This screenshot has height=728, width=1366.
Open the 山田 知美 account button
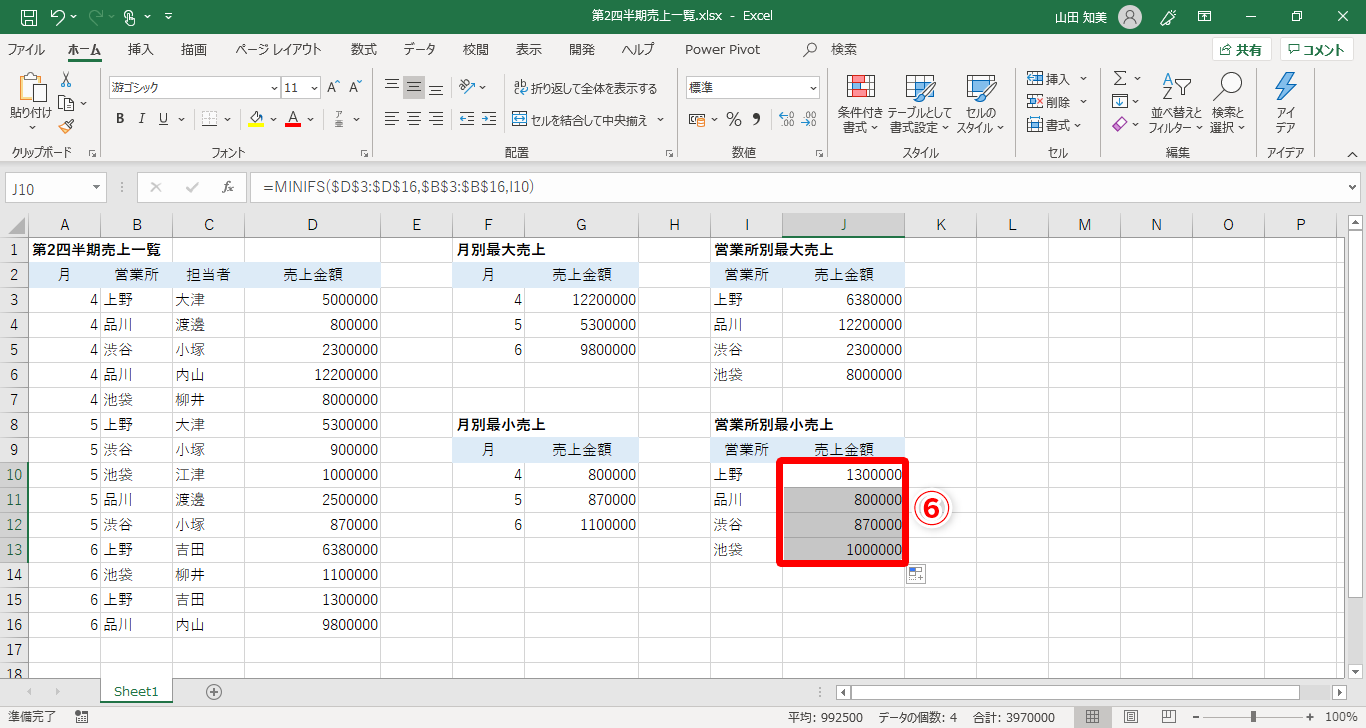pos(1098,17)
